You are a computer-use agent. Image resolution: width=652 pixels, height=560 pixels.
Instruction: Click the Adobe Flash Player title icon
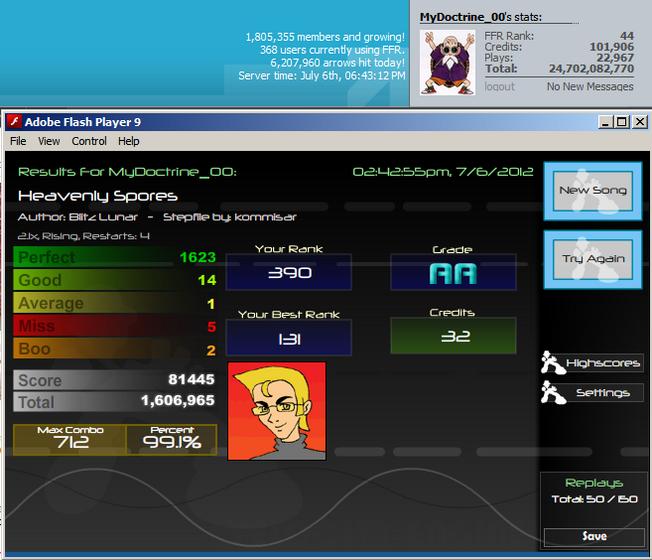(x=15, y=121)
